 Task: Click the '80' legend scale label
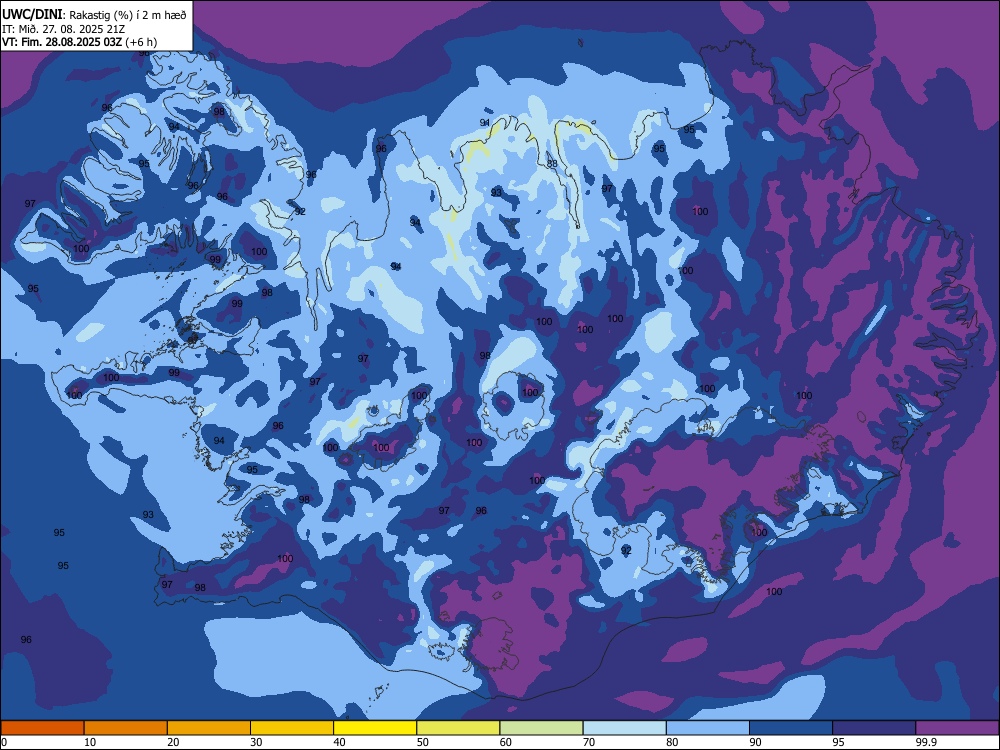672,742
